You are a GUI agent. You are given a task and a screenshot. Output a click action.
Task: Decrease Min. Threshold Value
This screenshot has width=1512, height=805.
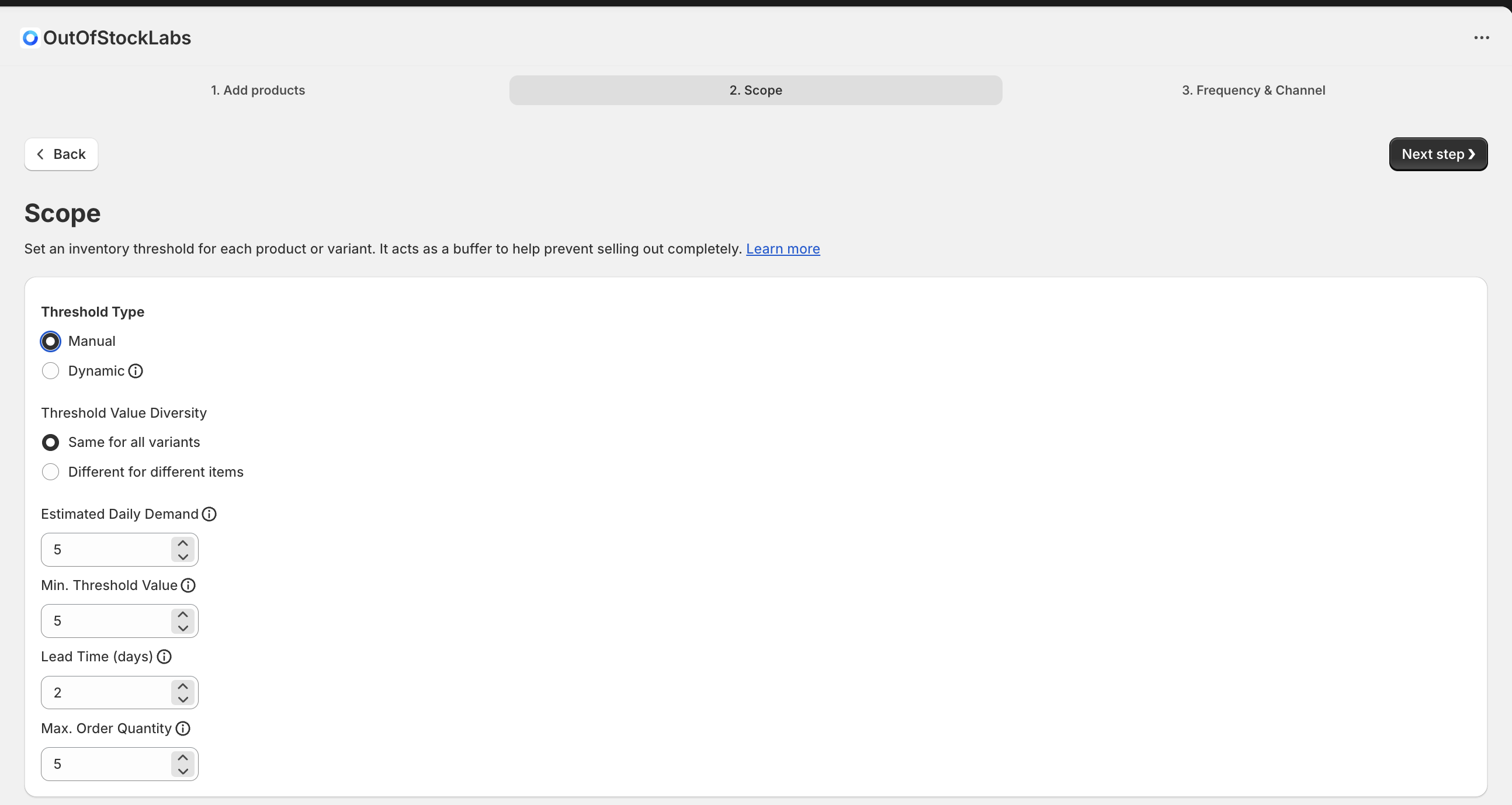tap(183, 628)
